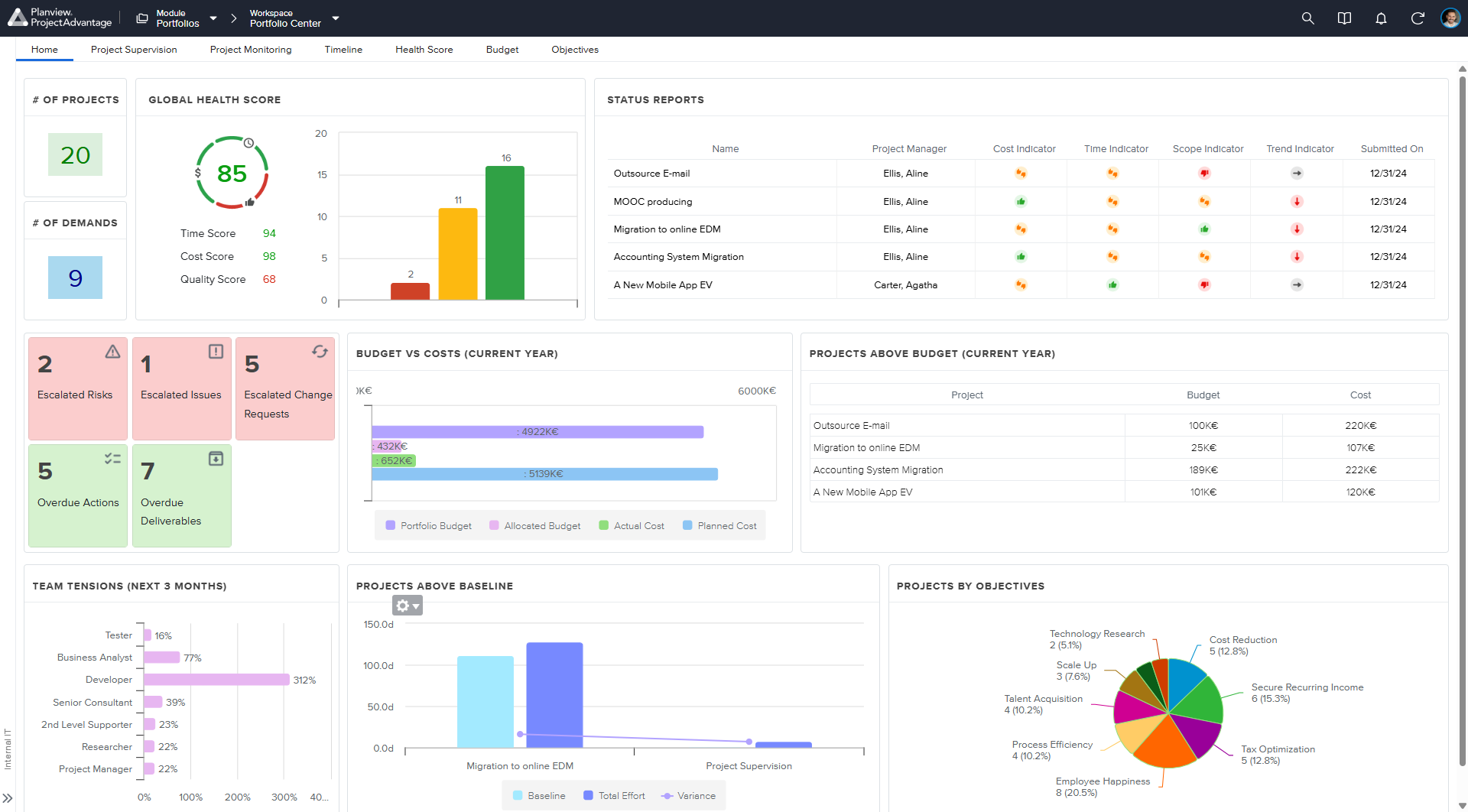
Task: Open the Budget tab
Action: click(502, 50)
